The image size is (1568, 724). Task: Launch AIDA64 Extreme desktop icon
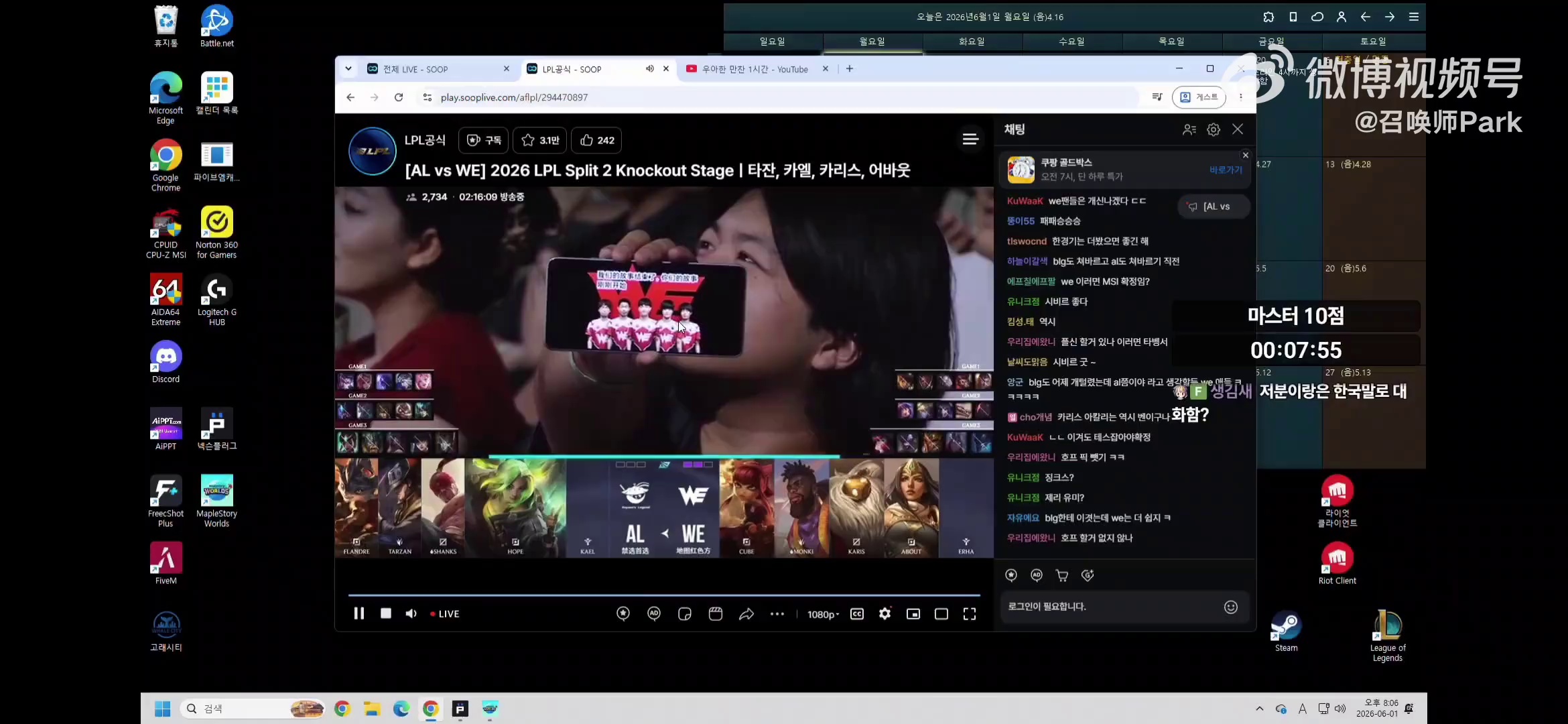(x=166, y=300)
